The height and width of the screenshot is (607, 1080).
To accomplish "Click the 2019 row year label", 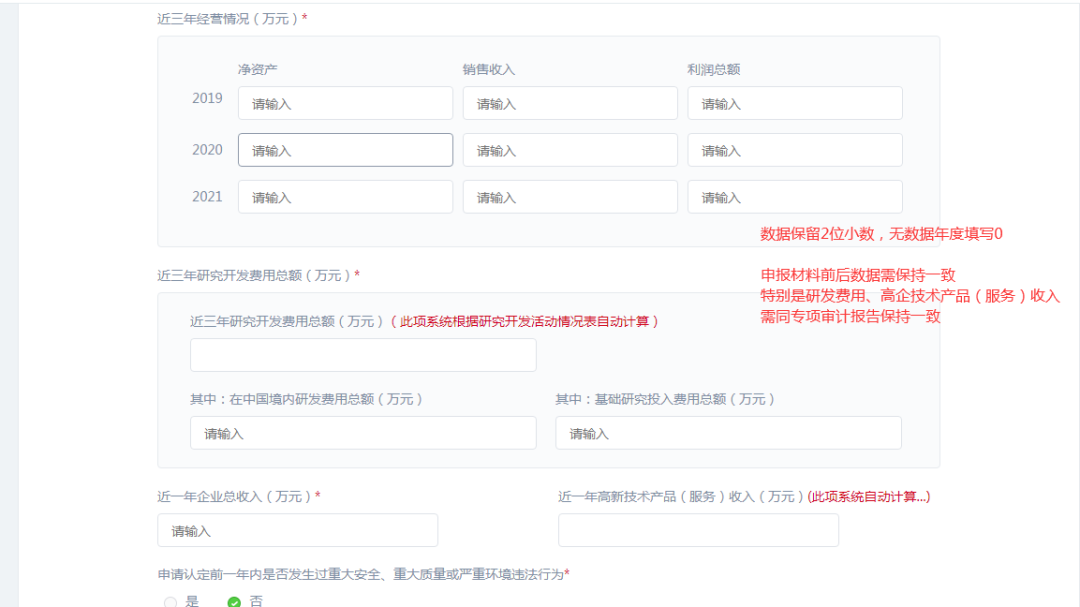I will pyautogui.click(x=207, y=99).
